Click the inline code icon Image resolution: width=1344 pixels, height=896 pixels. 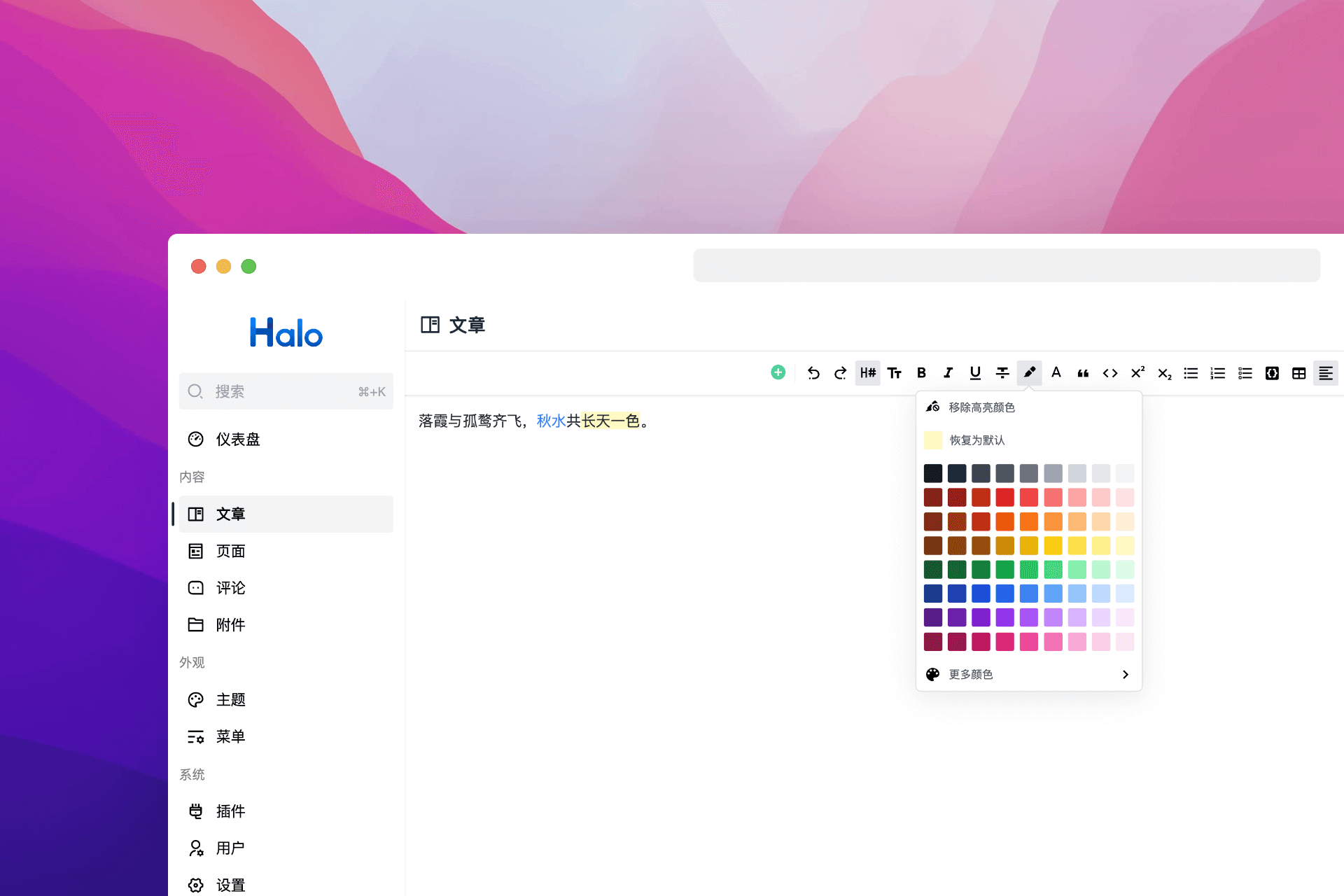click(x=1110, y=373)
